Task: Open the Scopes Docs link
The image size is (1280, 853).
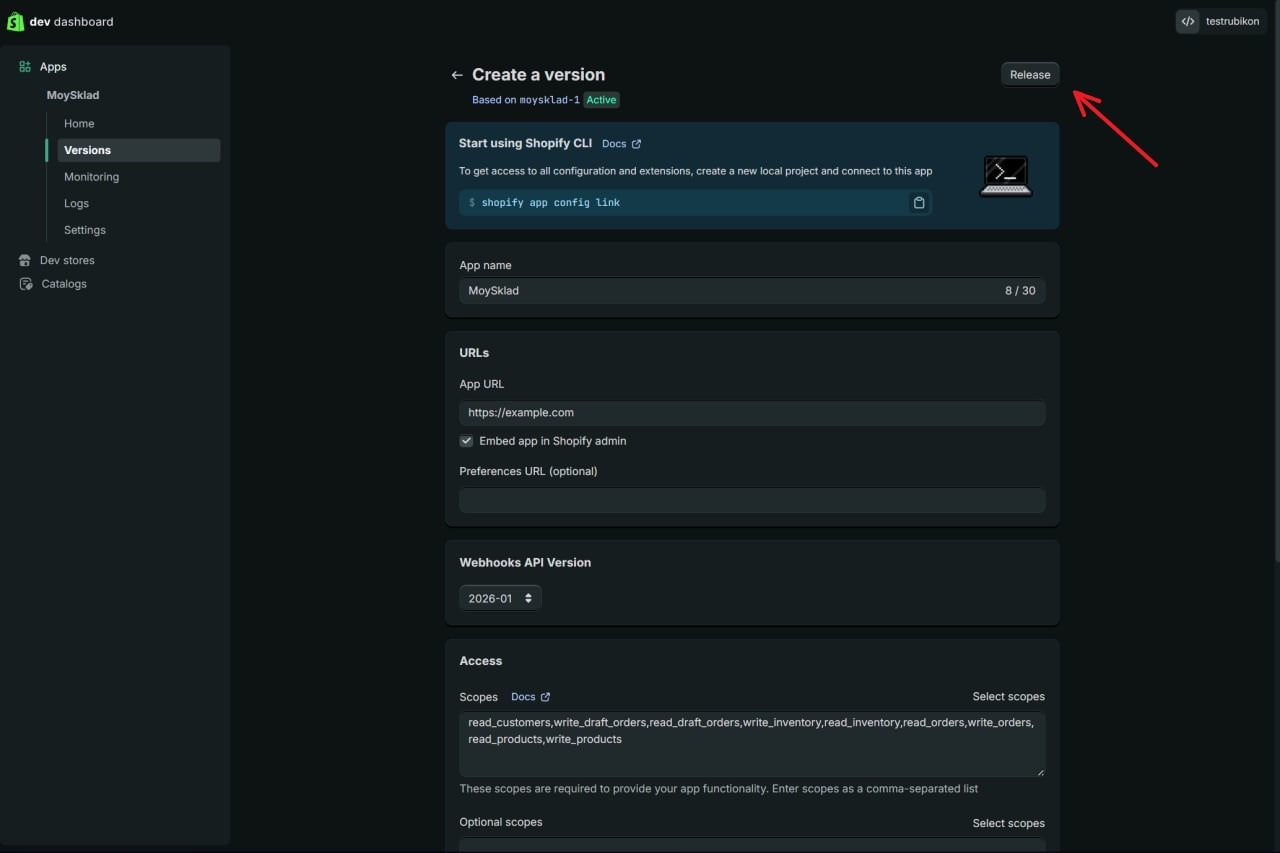Action: pyautogui.click(x=530, y=697)
